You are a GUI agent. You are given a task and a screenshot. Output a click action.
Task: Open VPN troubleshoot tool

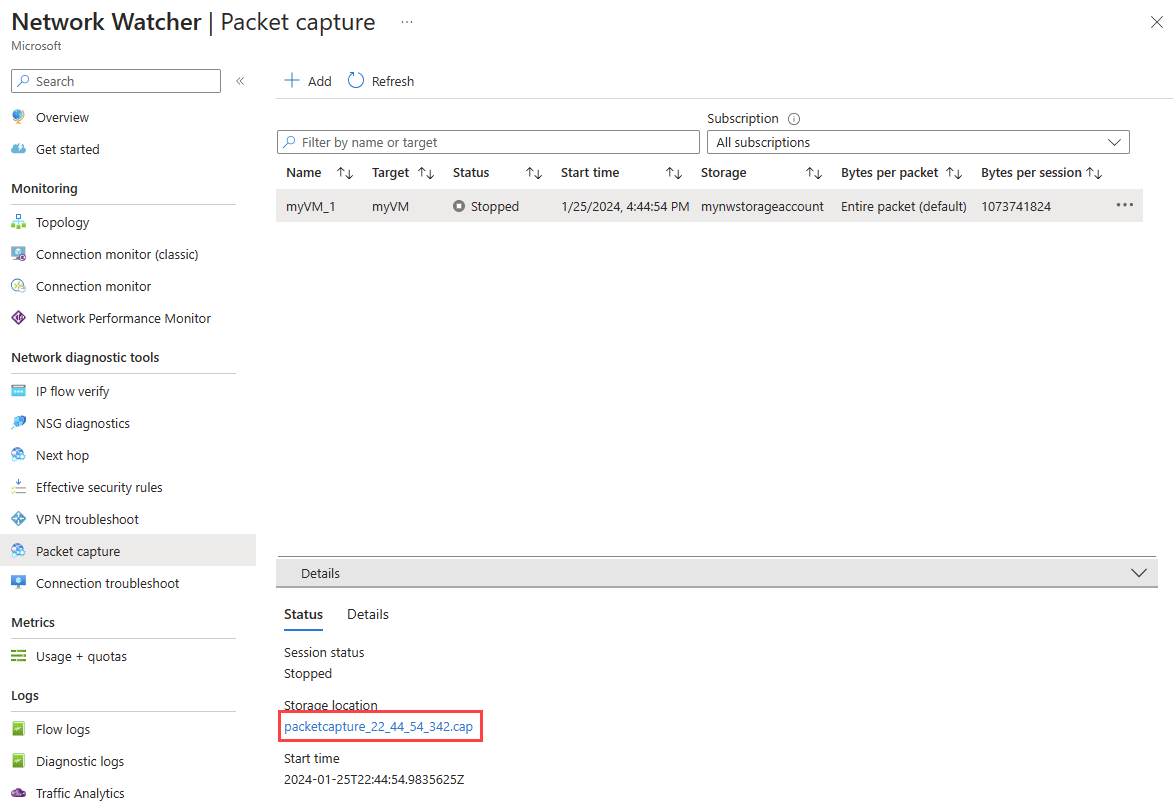tap(87, 519)
